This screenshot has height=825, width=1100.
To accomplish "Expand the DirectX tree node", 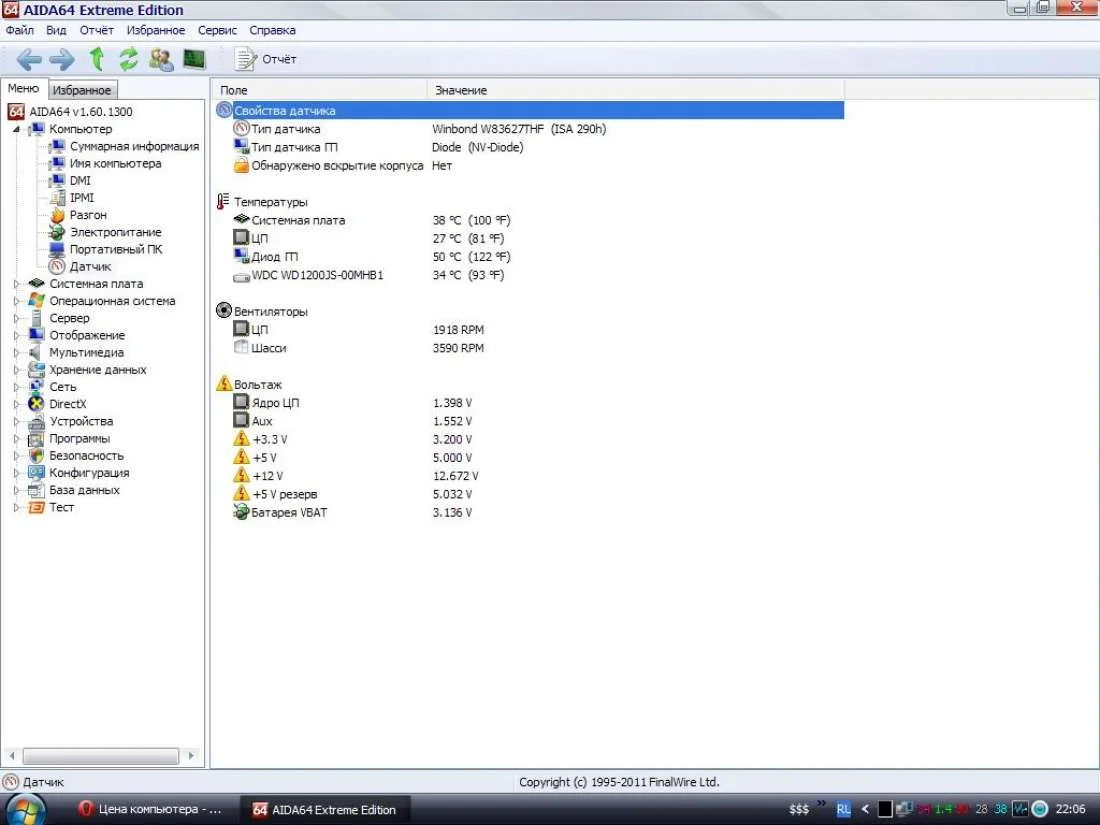I will click(x=16, y=404).
